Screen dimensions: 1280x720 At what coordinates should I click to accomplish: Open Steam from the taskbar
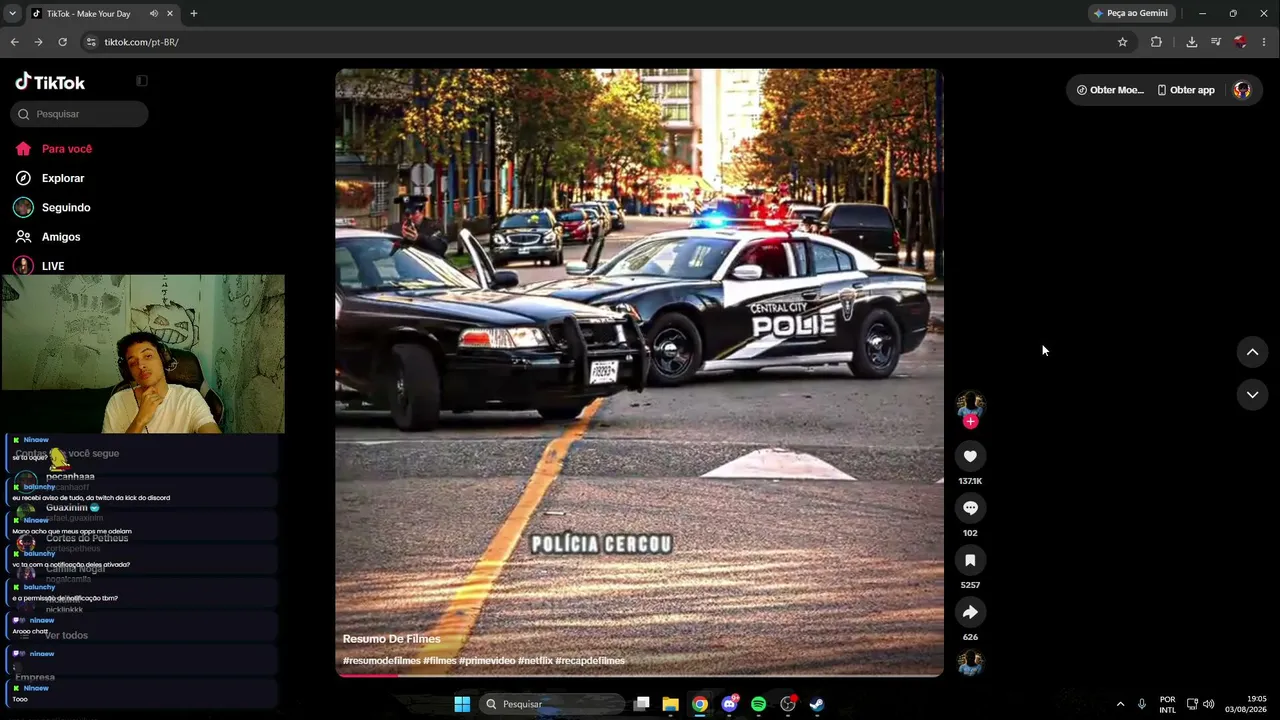(x=817, y=704)
